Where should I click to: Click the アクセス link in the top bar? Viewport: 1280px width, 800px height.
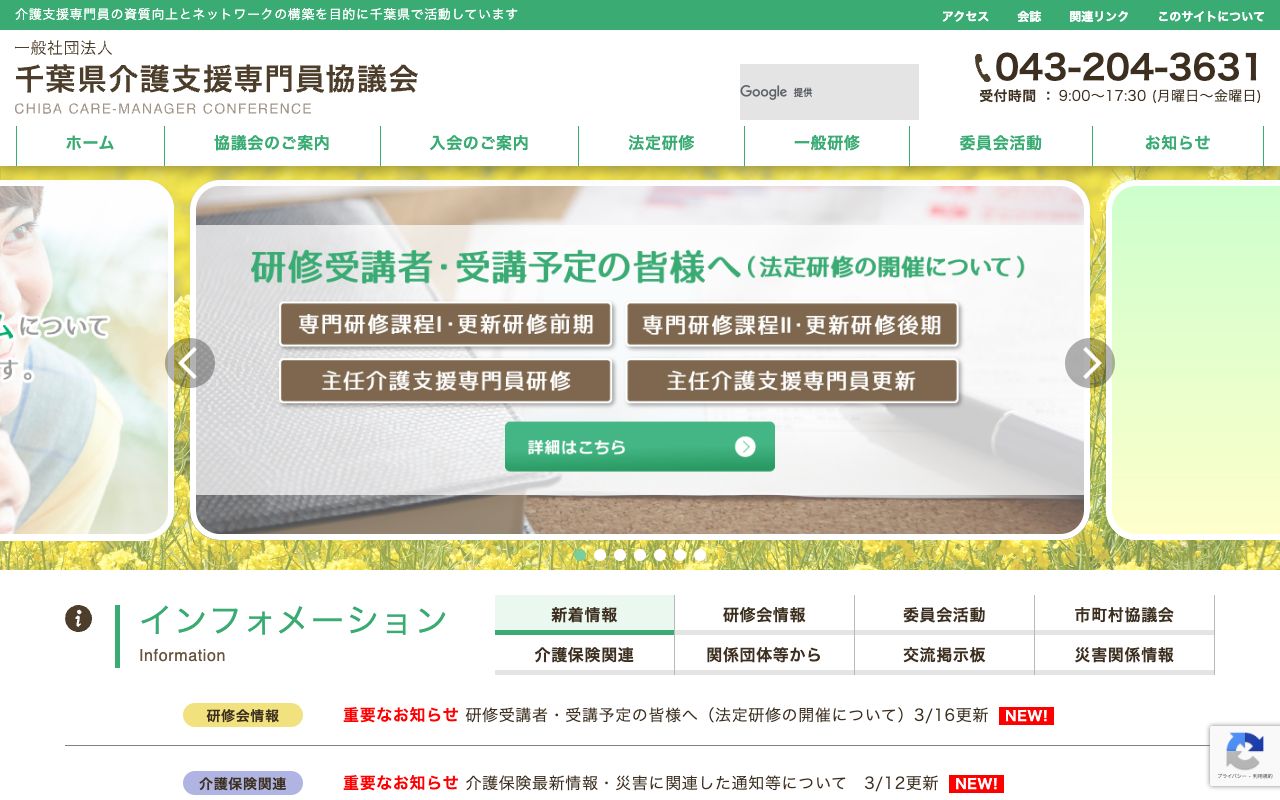click(x=964, y=16)
